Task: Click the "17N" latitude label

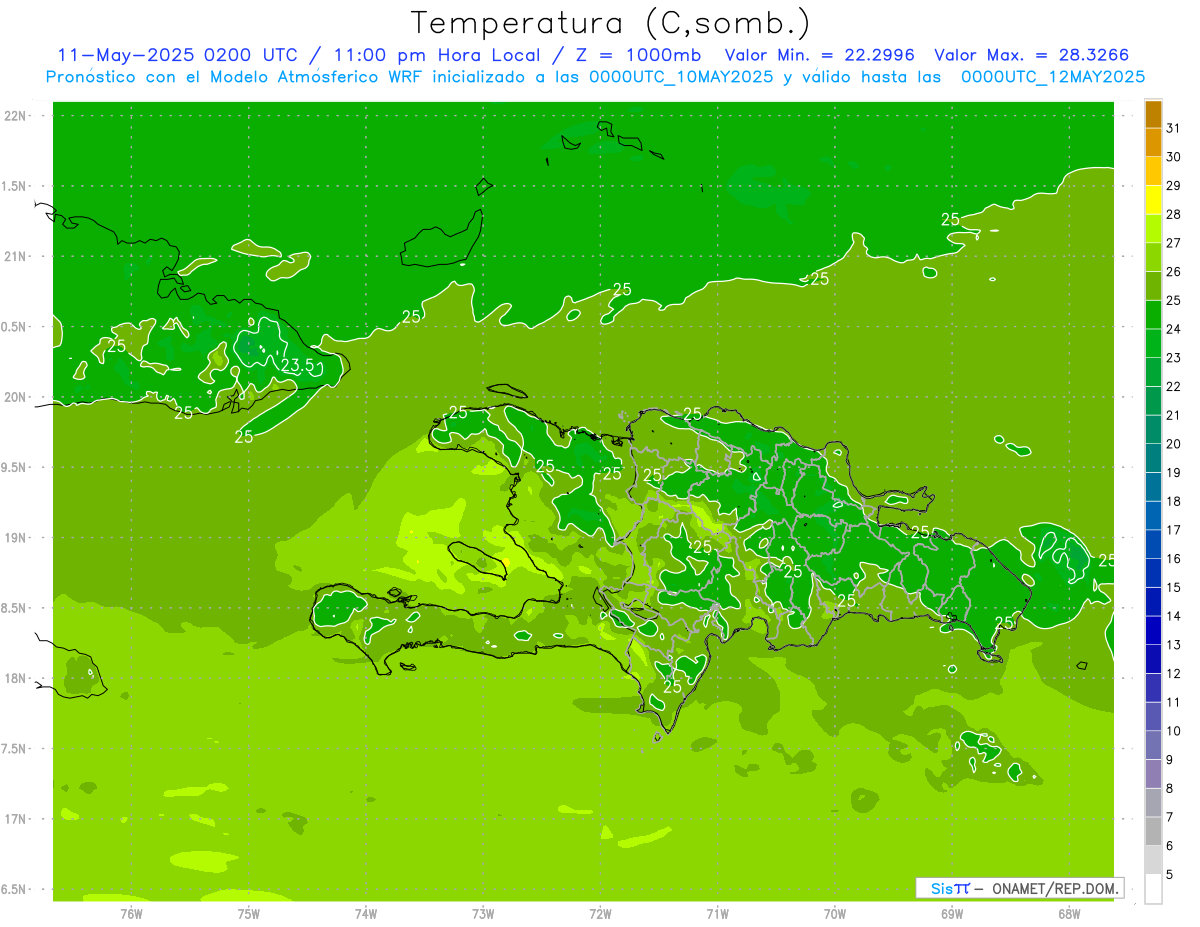Action: 17,819
